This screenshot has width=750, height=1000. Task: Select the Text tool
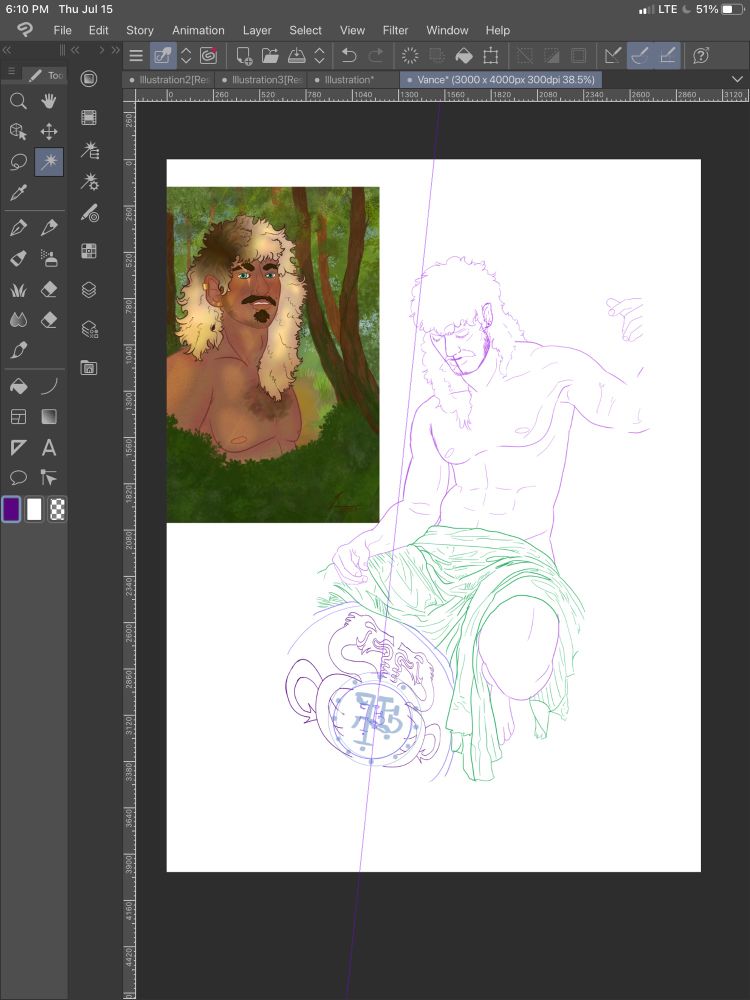[x=49, y=447]
